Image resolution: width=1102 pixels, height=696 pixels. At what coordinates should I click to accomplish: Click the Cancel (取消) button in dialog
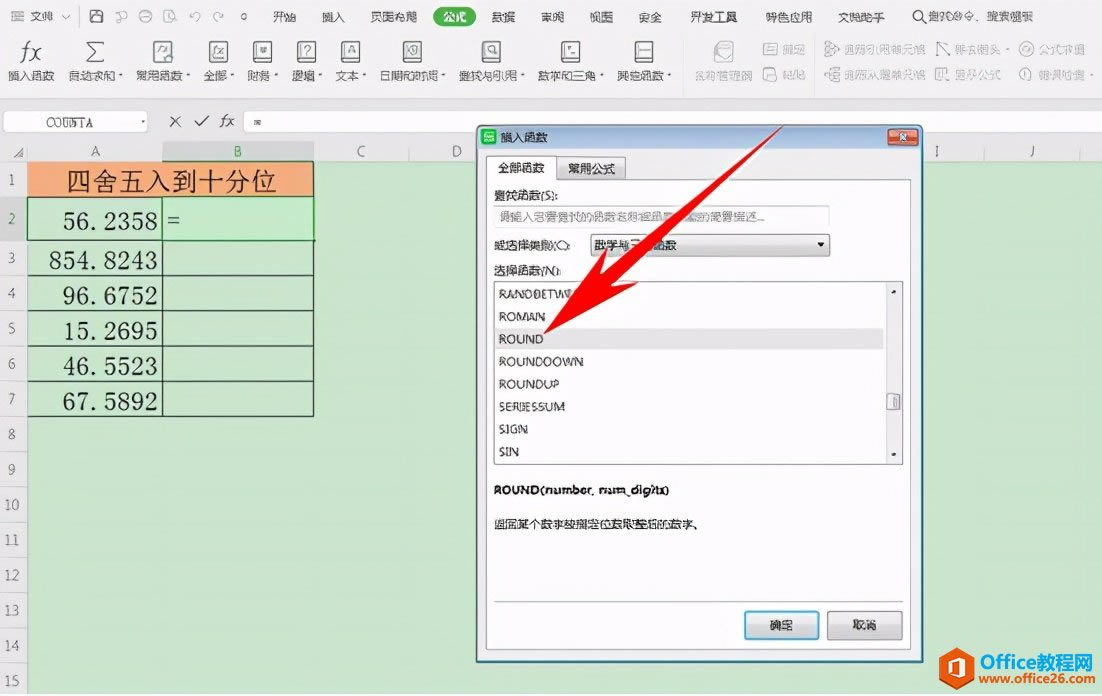click(x=864, y=625)
